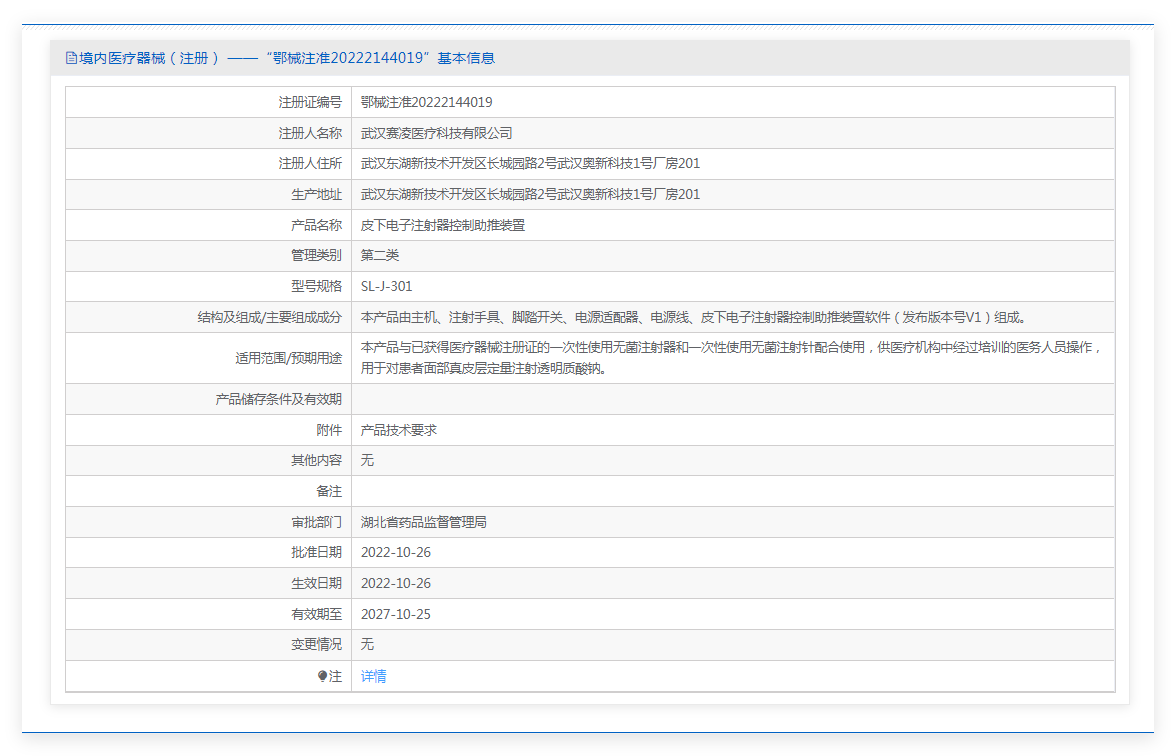1176x756 pixels.
Task: Click the 有效期至 label
Action: [316, 614]
